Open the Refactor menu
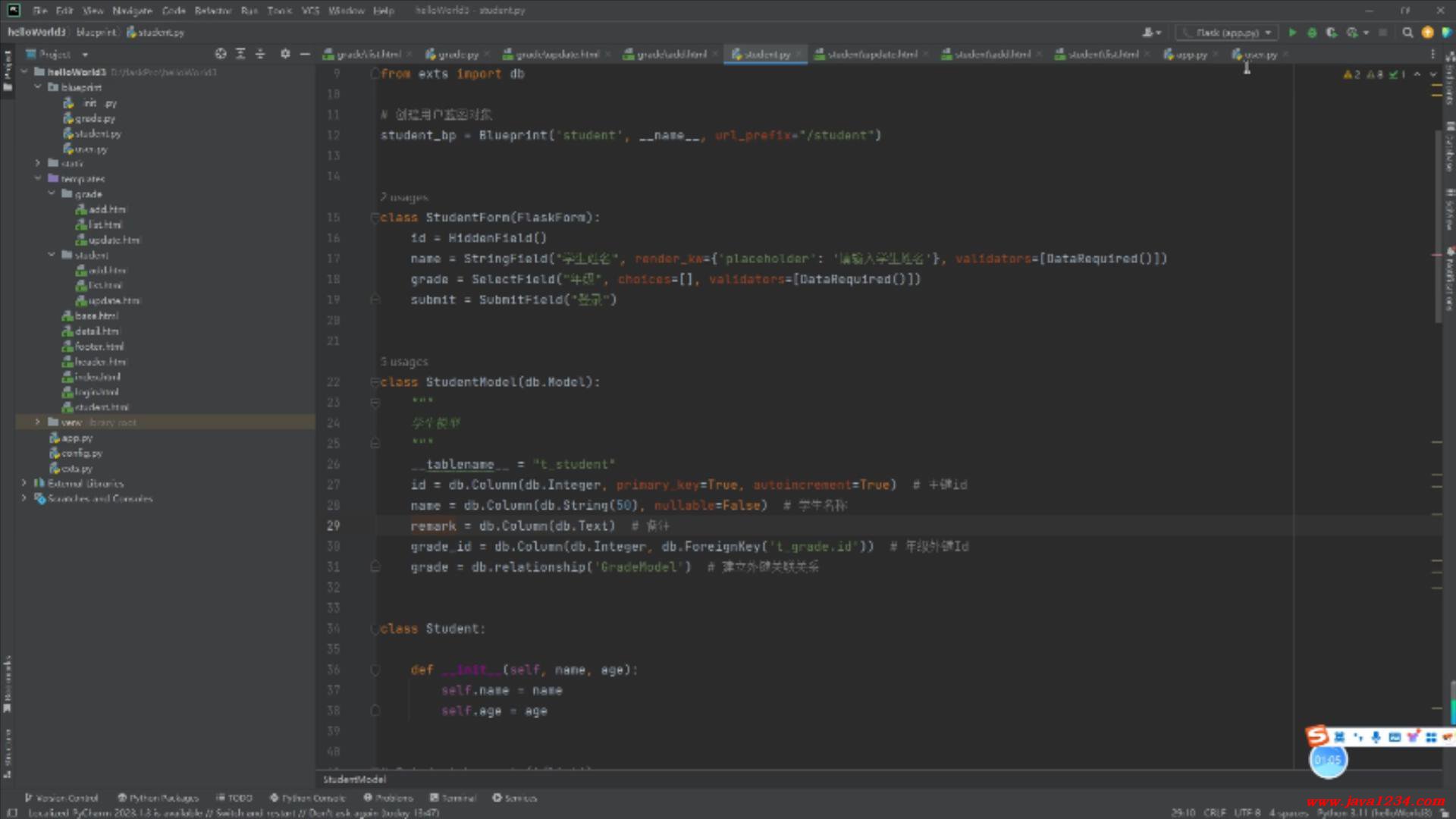The height and width of the screenshot is (819, 1456). tap(212, 11)
